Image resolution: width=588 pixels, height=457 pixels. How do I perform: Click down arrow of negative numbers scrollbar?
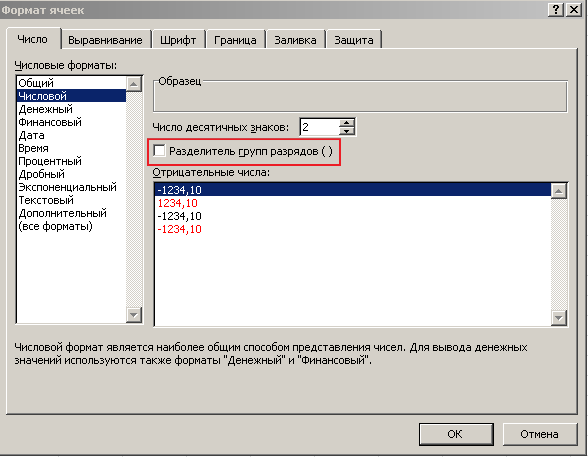(559, 318)
